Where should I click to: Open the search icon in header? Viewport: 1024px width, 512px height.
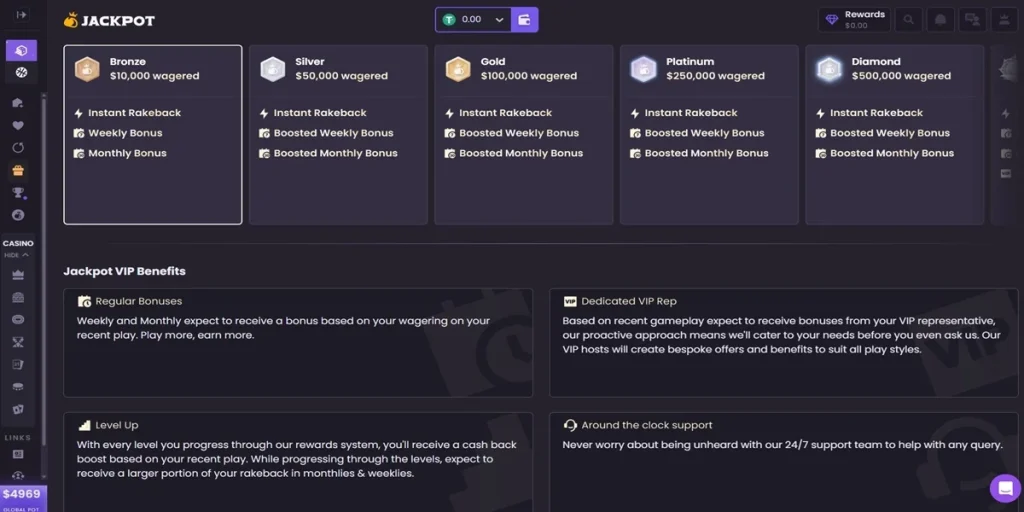click(909, 19)
